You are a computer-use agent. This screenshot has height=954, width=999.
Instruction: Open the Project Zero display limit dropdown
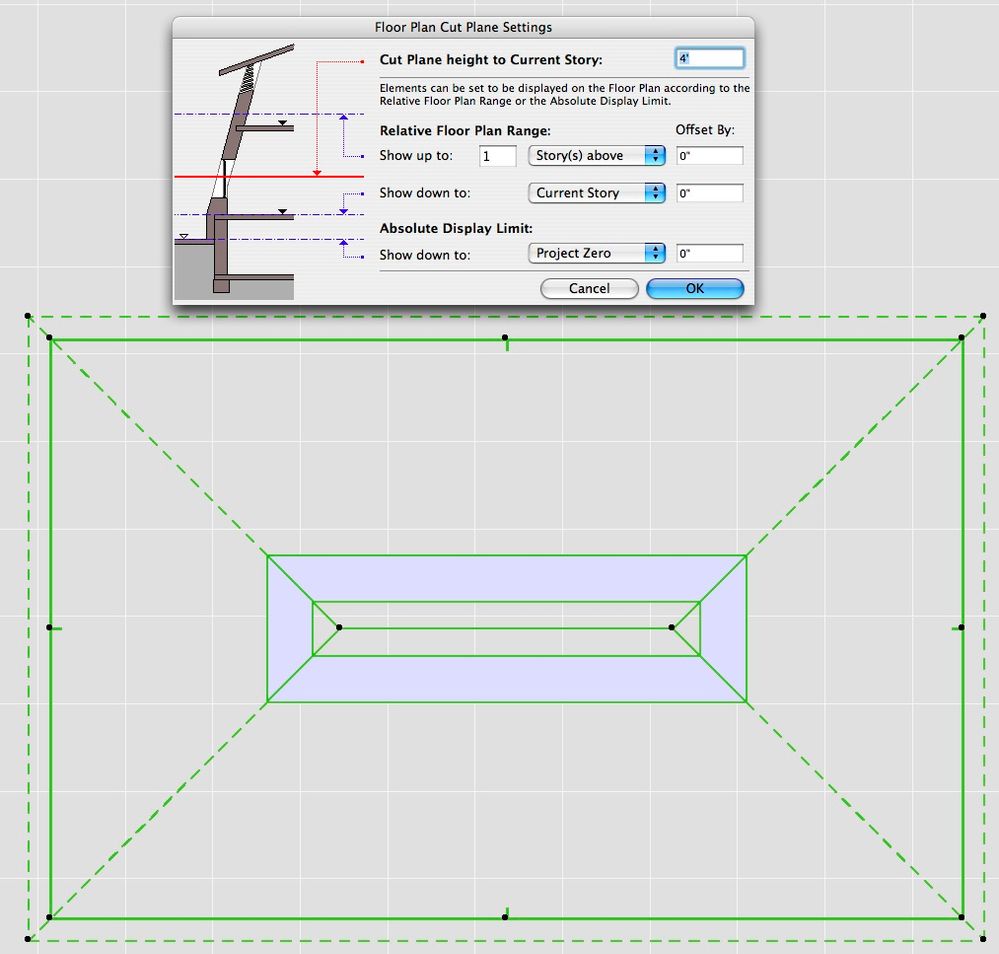click(x=596, y=253)
